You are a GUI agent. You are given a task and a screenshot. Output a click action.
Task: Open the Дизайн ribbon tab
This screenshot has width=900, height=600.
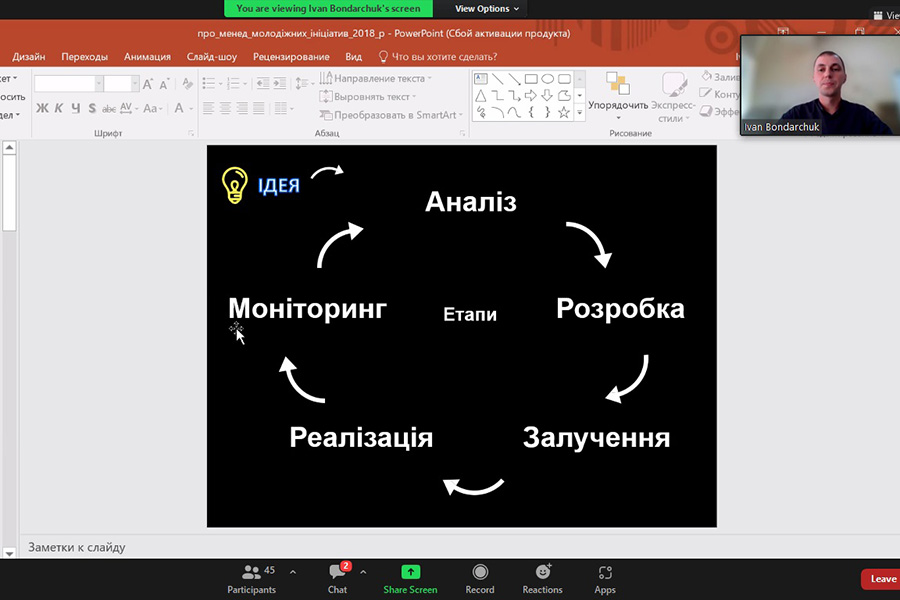click(29, 57)
